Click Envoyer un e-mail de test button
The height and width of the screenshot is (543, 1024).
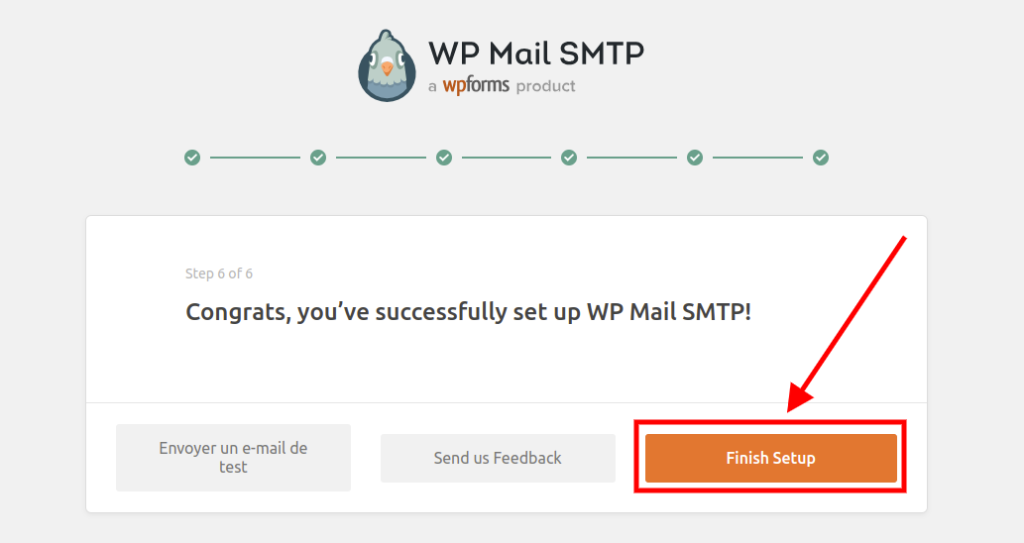pyautogui.click(x=233, y=458)
